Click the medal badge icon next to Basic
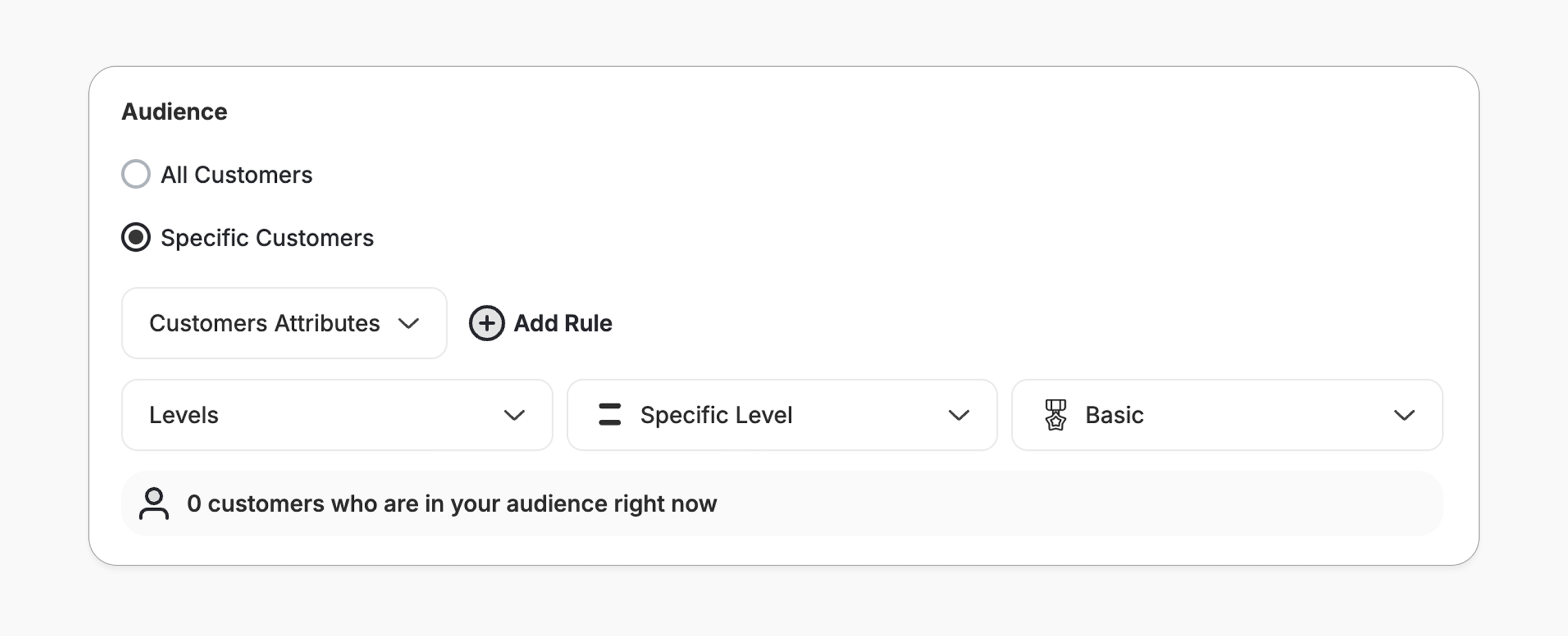Image resolution: width=1568 pixels, height=636 pixels. 1057,414
